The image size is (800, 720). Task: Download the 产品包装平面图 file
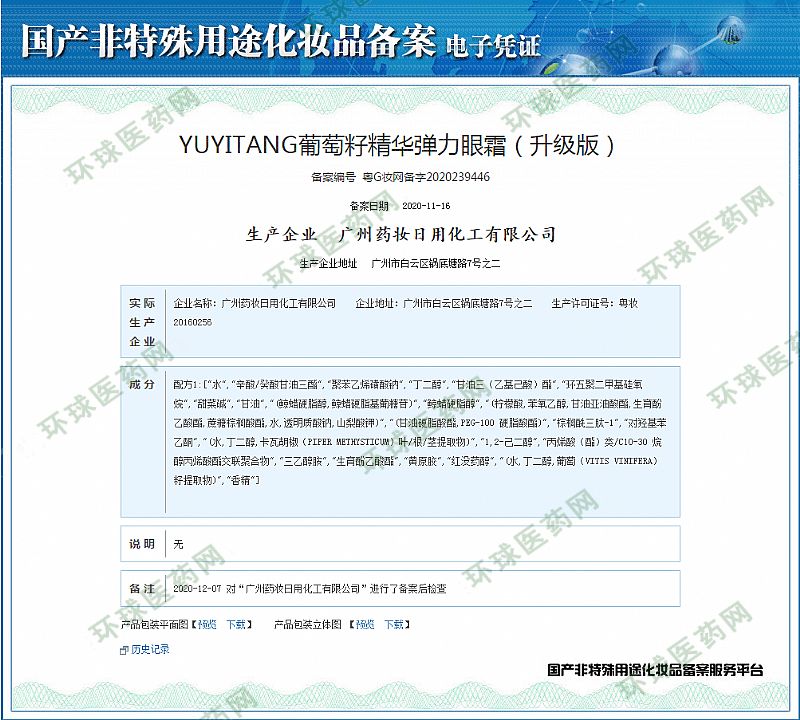pyautogui.click(x=236, y=624)
